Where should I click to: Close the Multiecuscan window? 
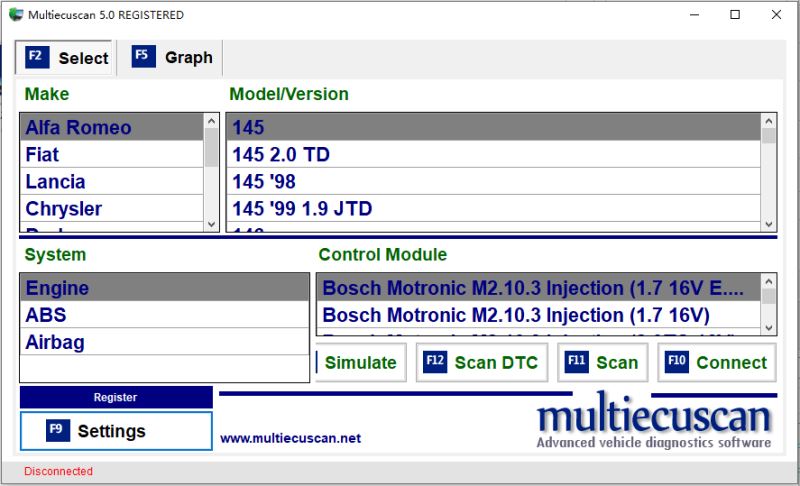coord(777,15)
